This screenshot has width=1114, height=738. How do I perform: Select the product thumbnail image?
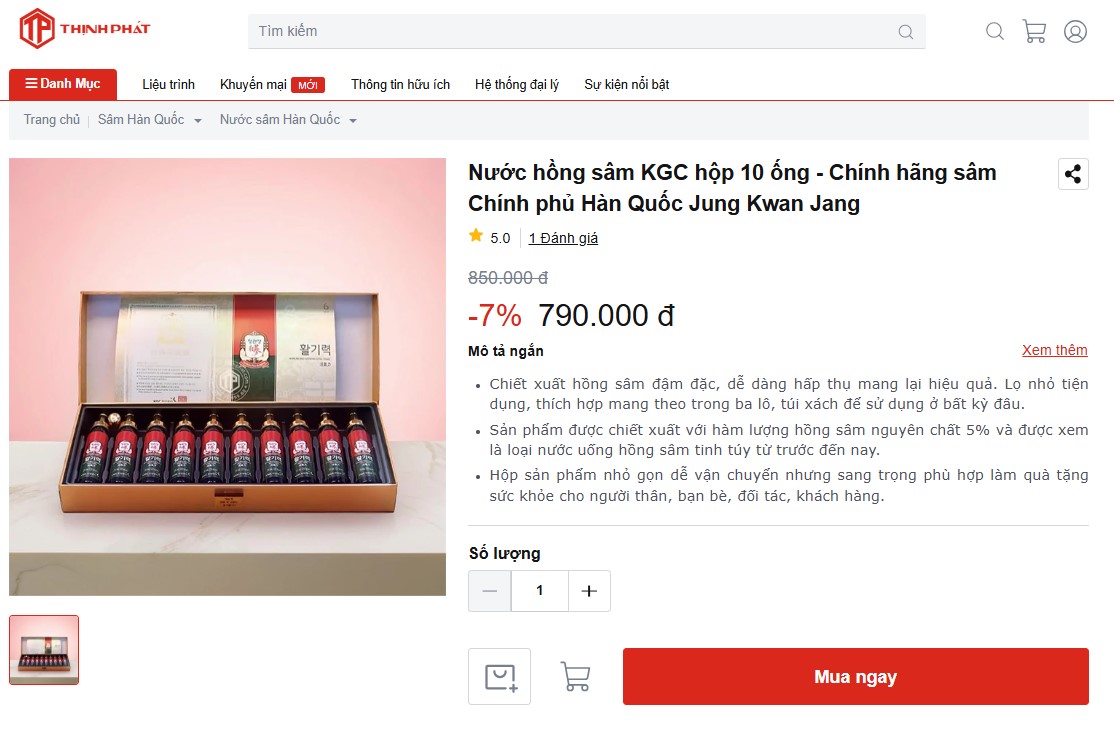(44, 650)
